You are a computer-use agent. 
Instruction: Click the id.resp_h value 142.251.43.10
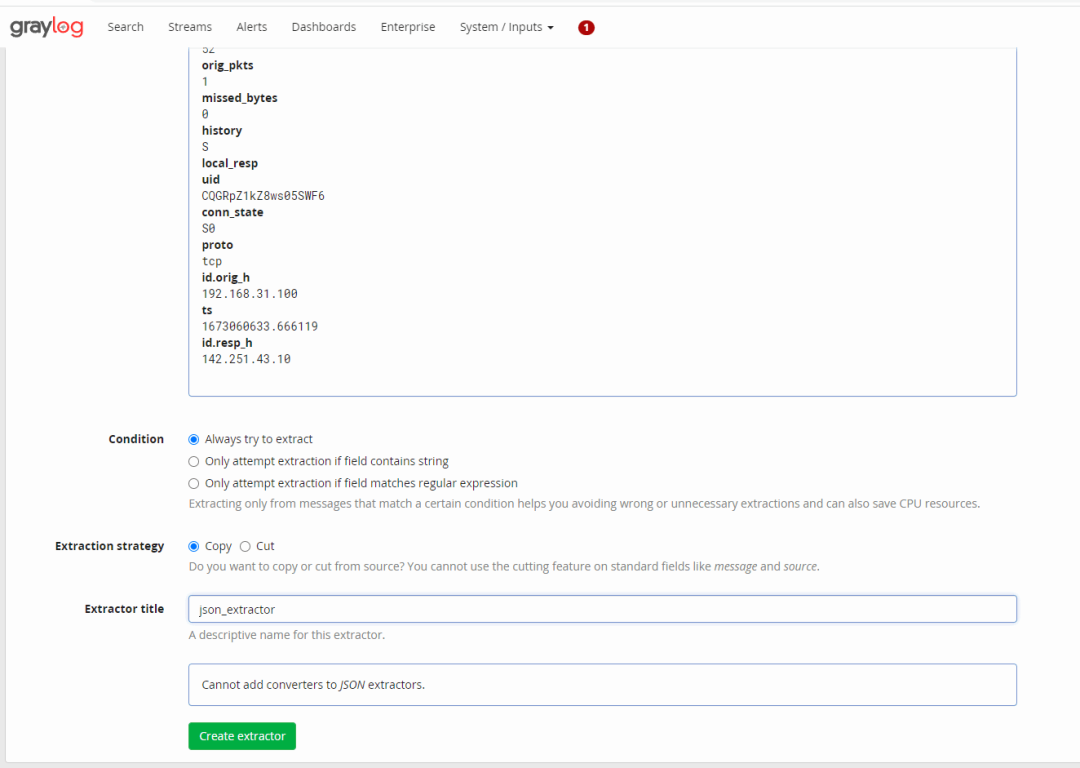[246, 359]
